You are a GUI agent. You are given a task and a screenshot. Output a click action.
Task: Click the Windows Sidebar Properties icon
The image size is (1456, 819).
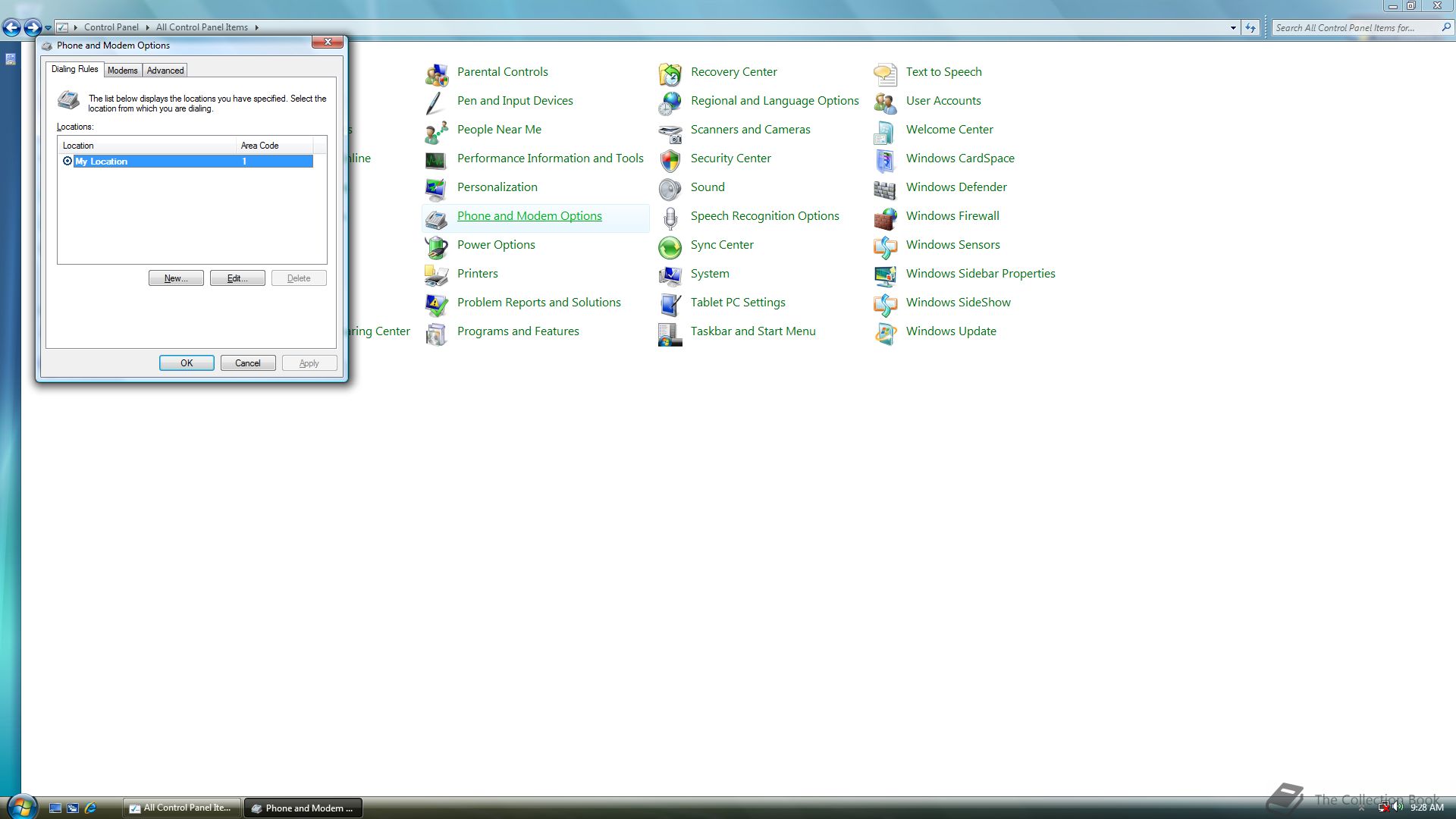(885, 275)
